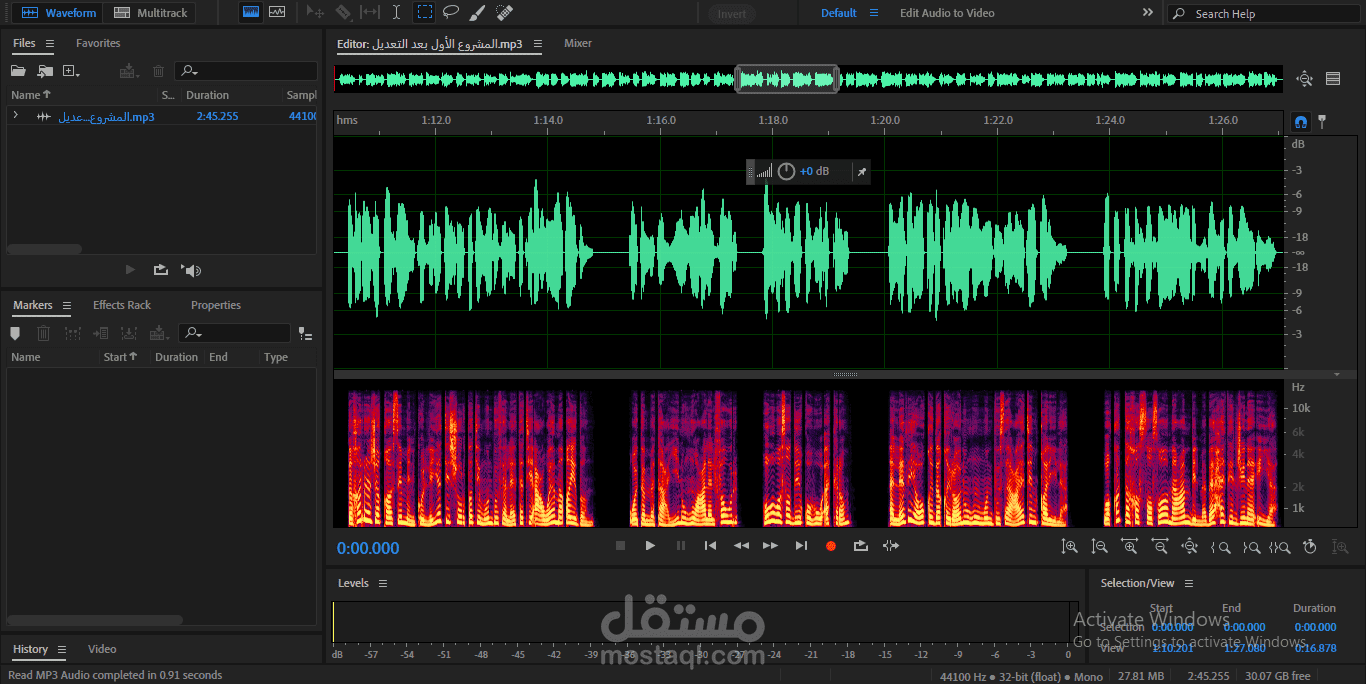Open the History panel menu
Viewport: 1366px width, 684px height.
61,649
